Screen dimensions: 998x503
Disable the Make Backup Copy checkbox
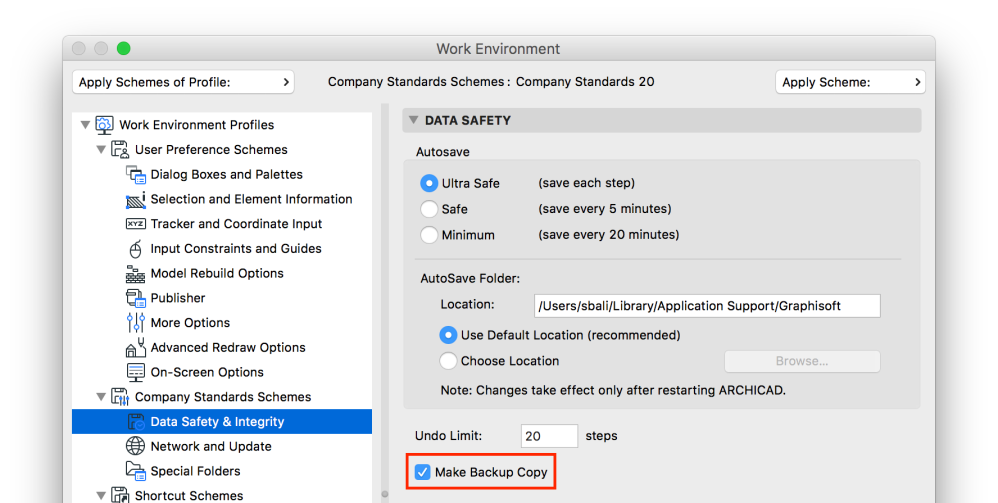click(423, 472)
